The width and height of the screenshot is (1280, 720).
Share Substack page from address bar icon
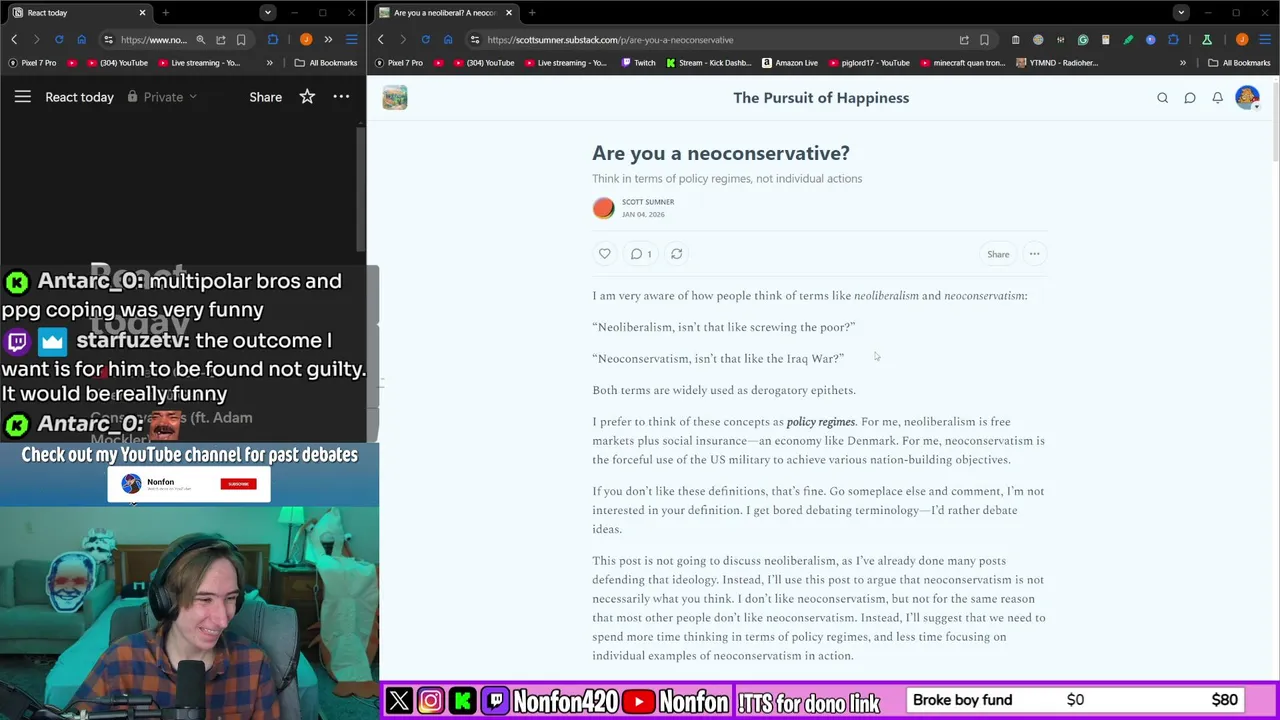[x=964, y=40]
